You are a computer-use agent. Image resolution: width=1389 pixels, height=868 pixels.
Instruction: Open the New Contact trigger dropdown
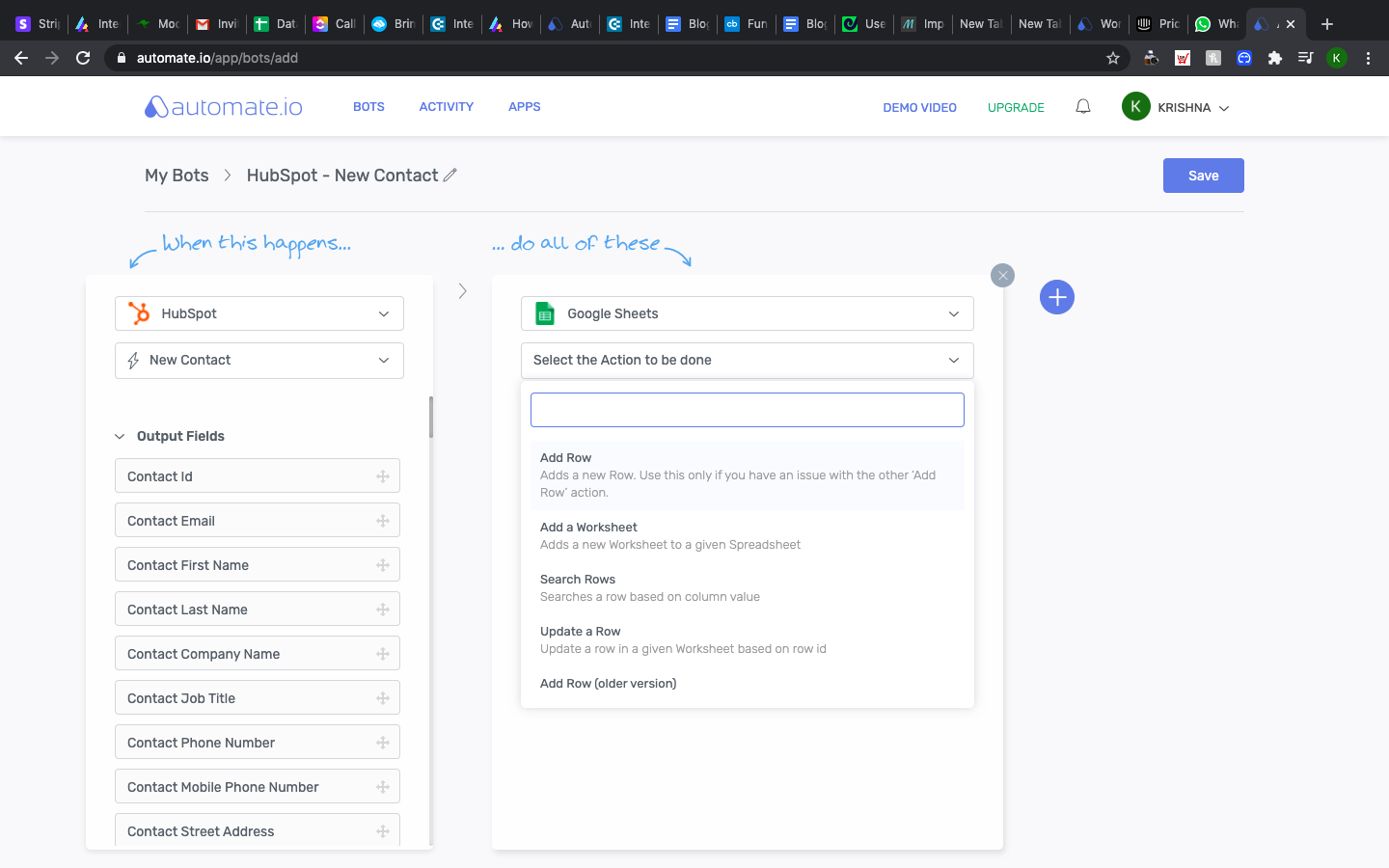pos(259,361)
